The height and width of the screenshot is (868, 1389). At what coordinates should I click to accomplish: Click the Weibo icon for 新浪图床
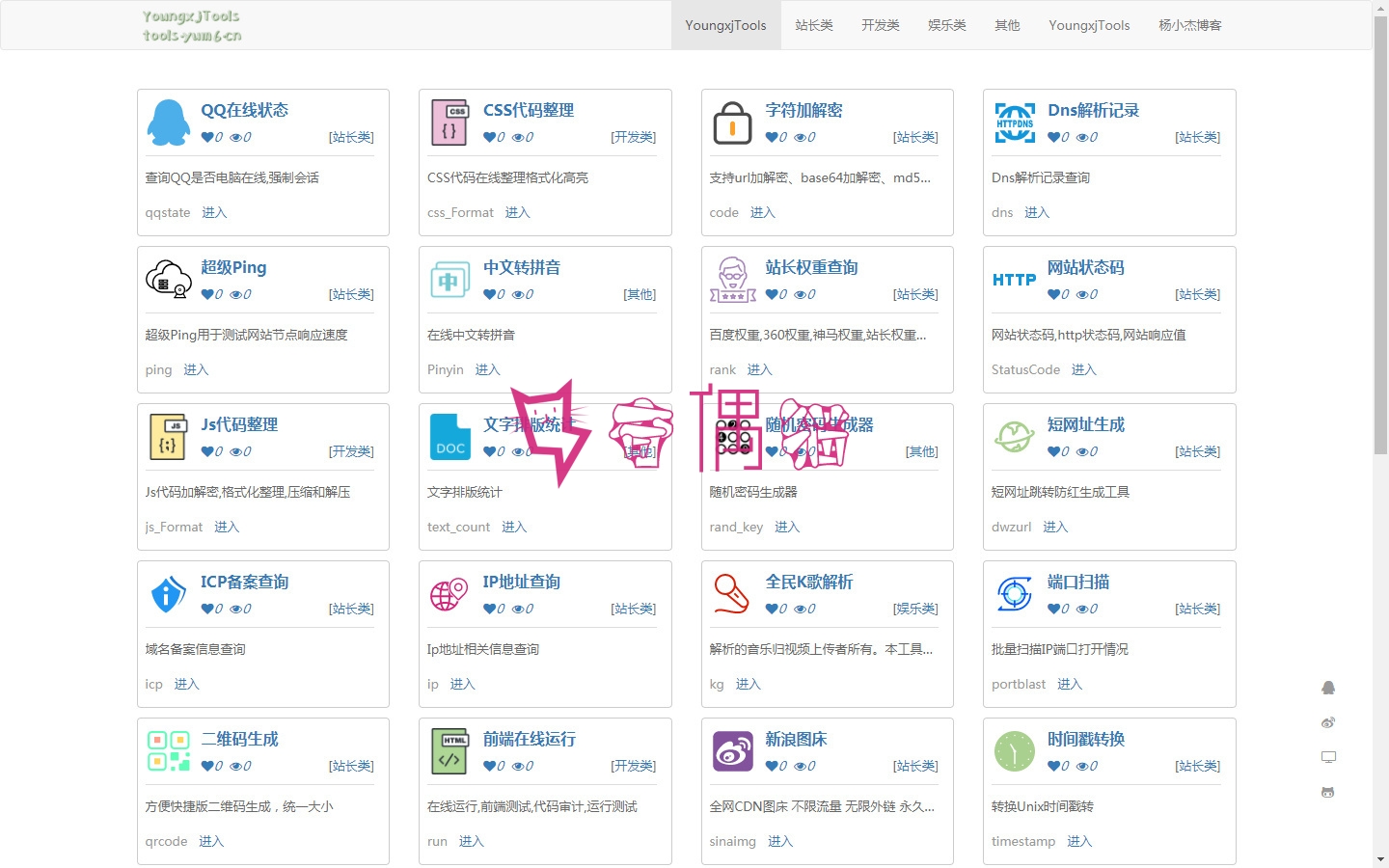pyautogui.click(x=733, y=751)
